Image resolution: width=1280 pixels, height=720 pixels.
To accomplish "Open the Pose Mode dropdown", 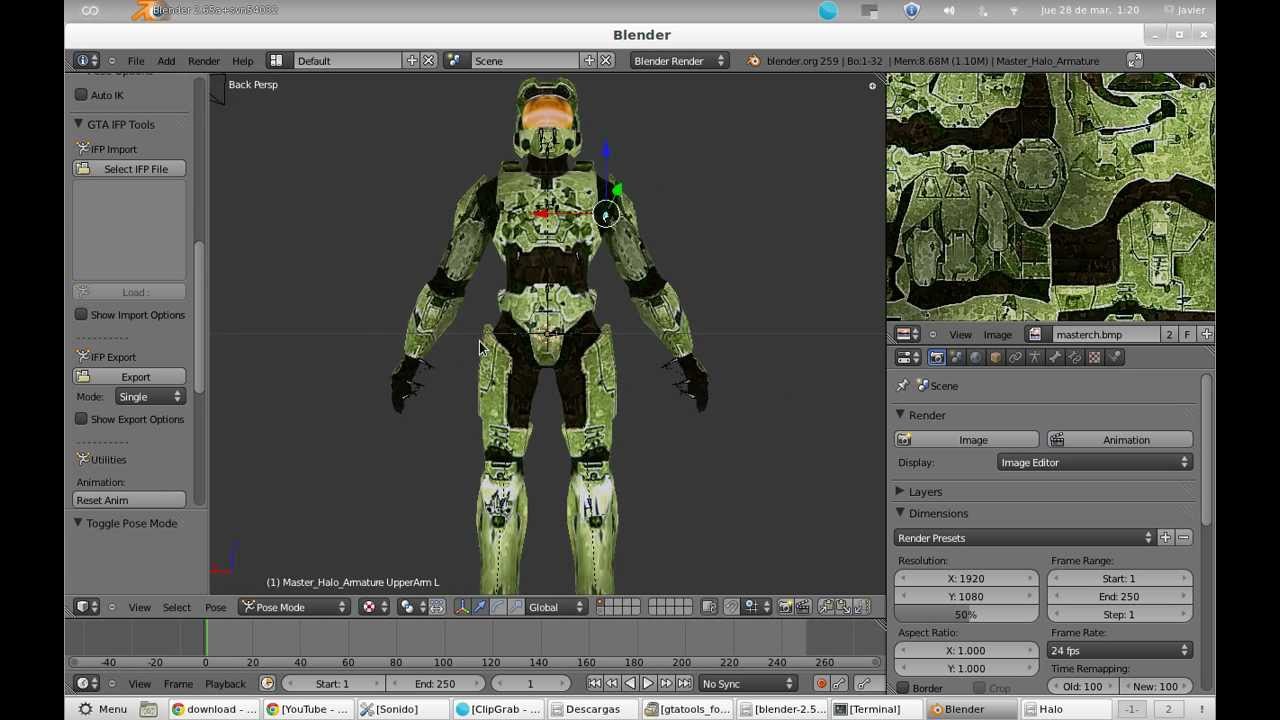I will pyautogui.click(x=294, y=607).
